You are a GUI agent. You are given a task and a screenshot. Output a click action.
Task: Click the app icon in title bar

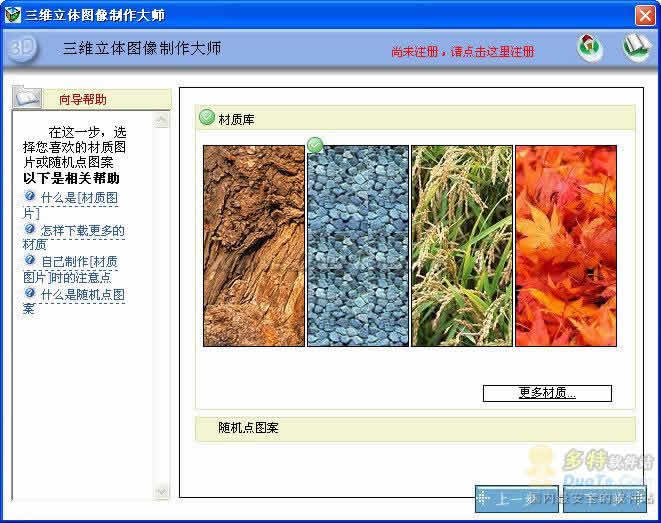[12, 15]
